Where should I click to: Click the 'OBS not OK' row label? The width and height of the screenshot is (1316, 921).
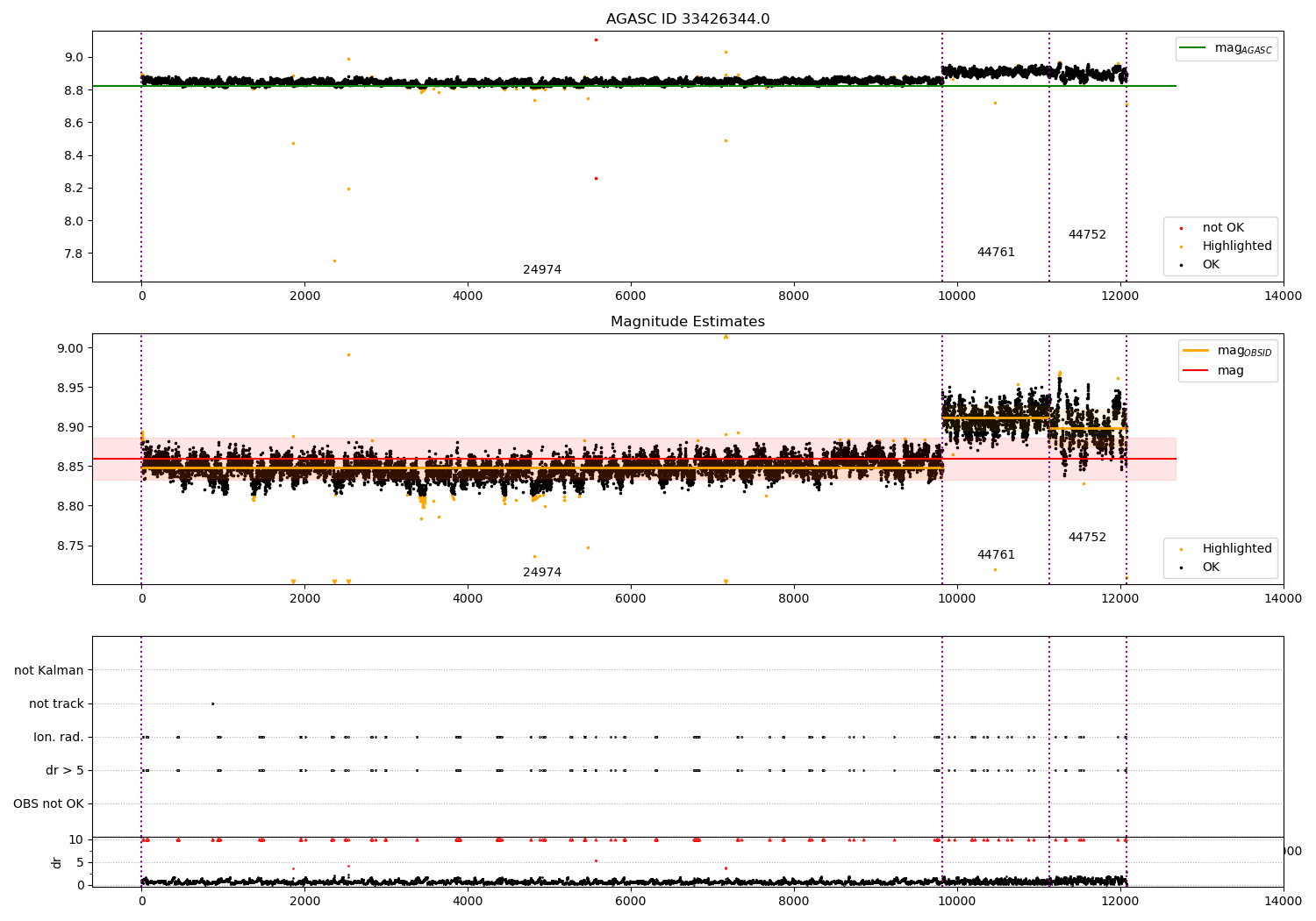(x=48, y=804)
